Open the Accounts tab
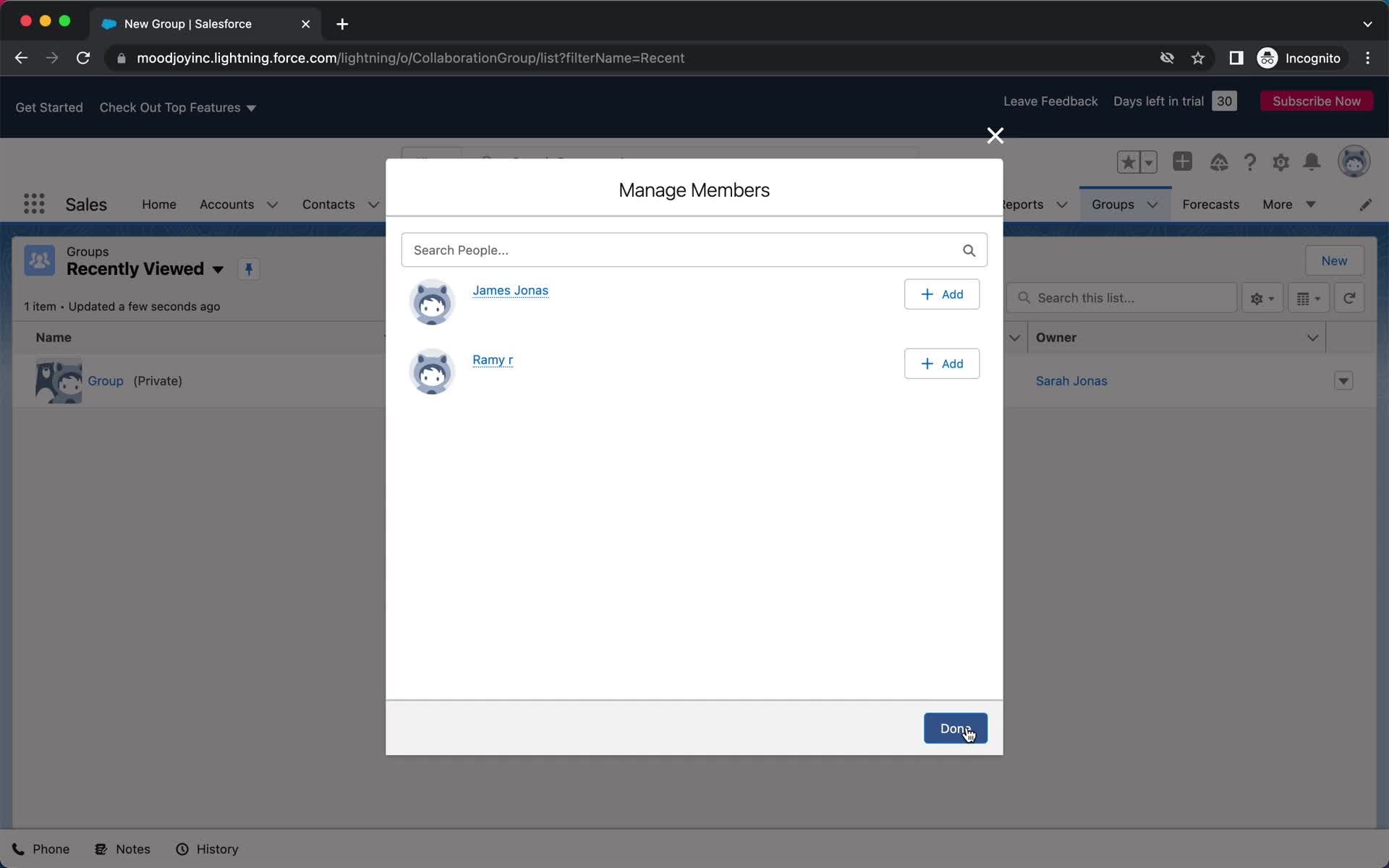 pyautogui.click(x=226, y=205)
